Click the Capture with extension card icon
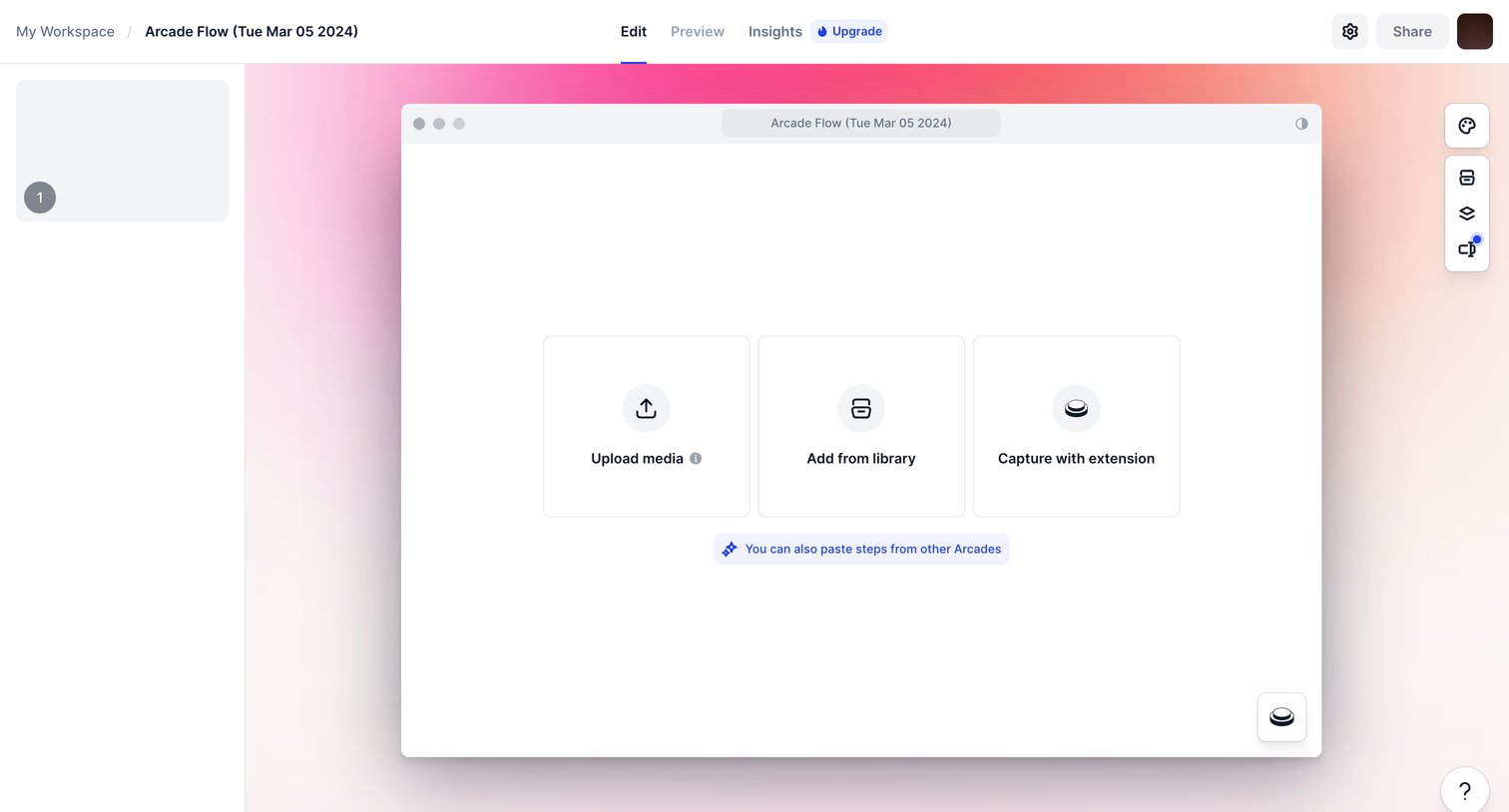The image size is (1509, 812). [1076, 408]
